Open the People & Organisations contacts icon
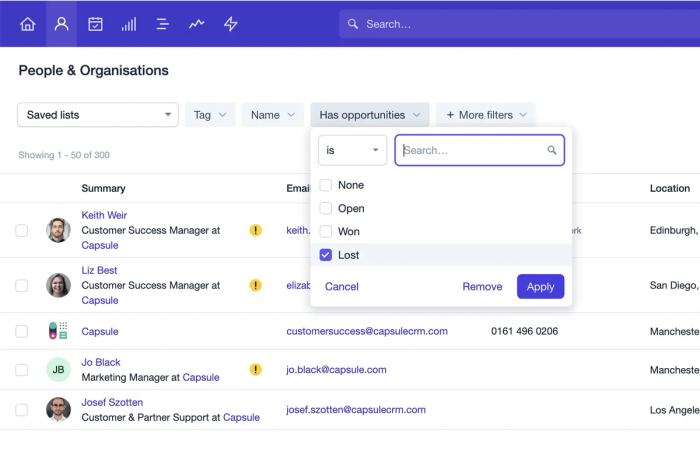Viewport: 700px width, 452px height. tap(62, 24)
